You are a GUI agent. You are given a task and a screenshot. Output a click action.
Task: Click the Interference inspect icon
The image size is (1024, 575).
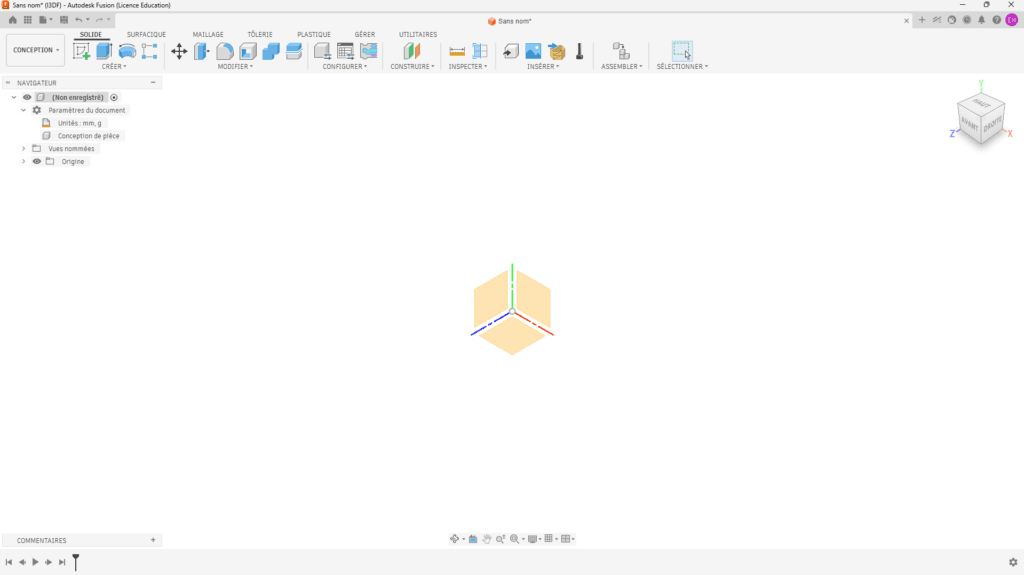[x=480, y=51]
